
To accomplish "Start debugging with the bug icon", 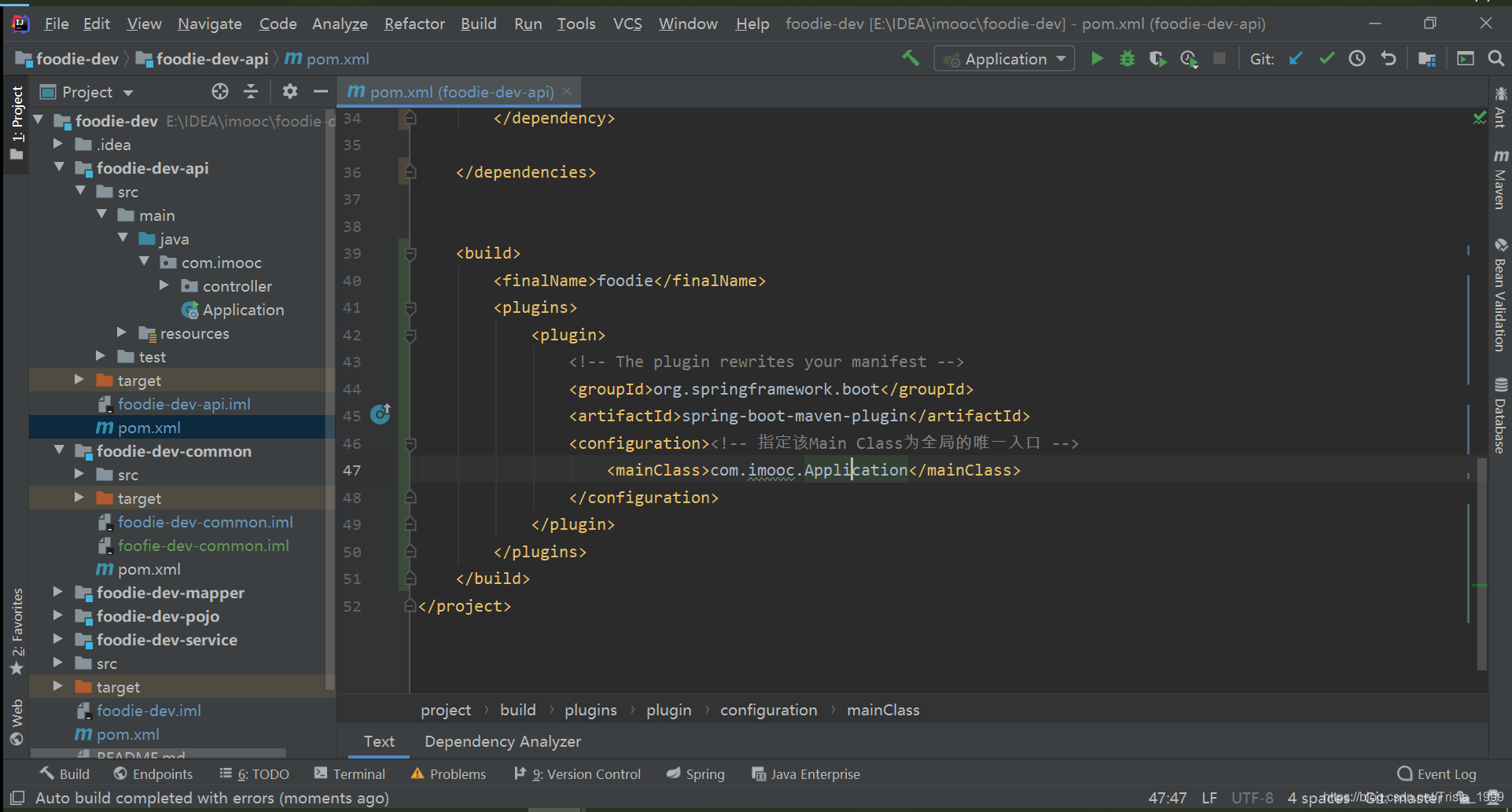I will click(1128, 58).
